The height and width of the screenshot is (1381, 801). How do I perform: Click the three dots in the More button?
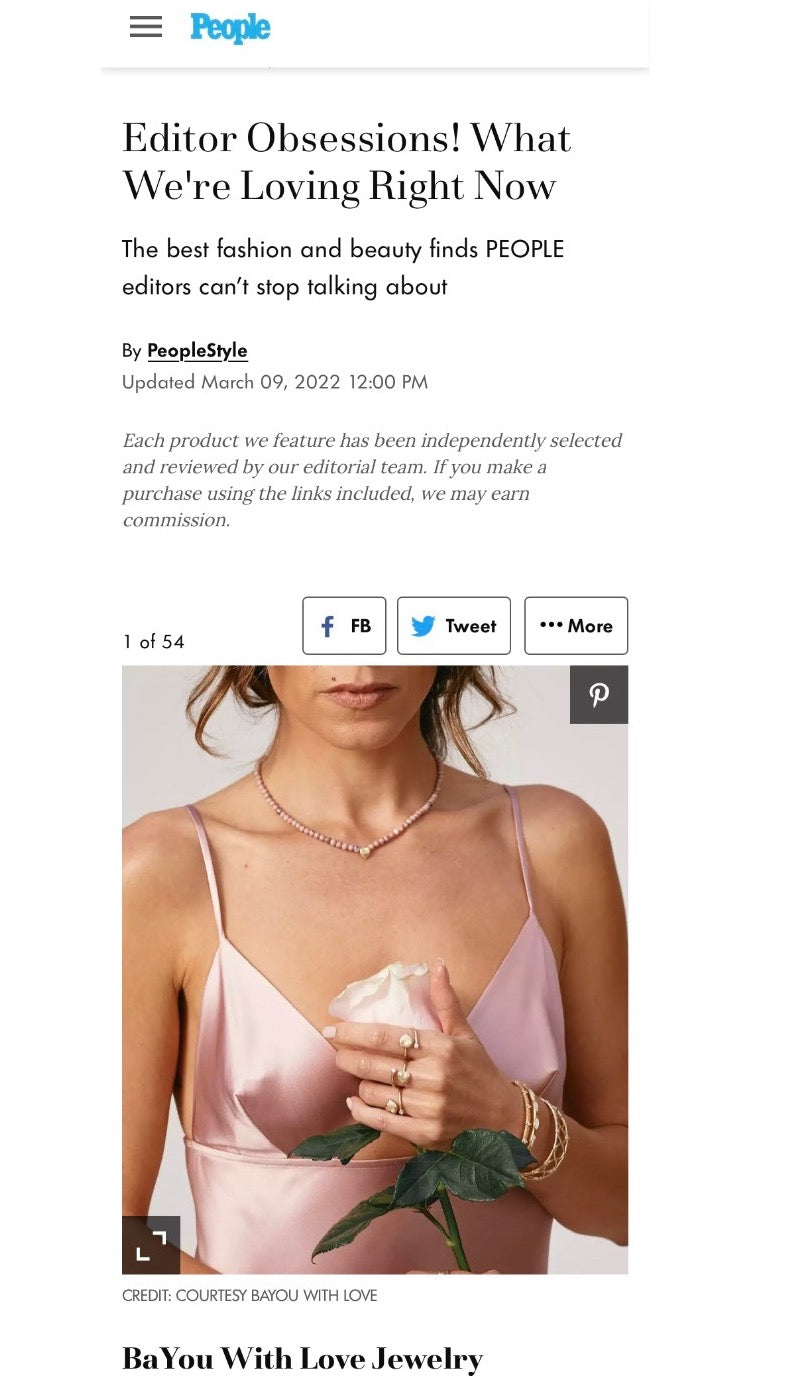[551, 625]
